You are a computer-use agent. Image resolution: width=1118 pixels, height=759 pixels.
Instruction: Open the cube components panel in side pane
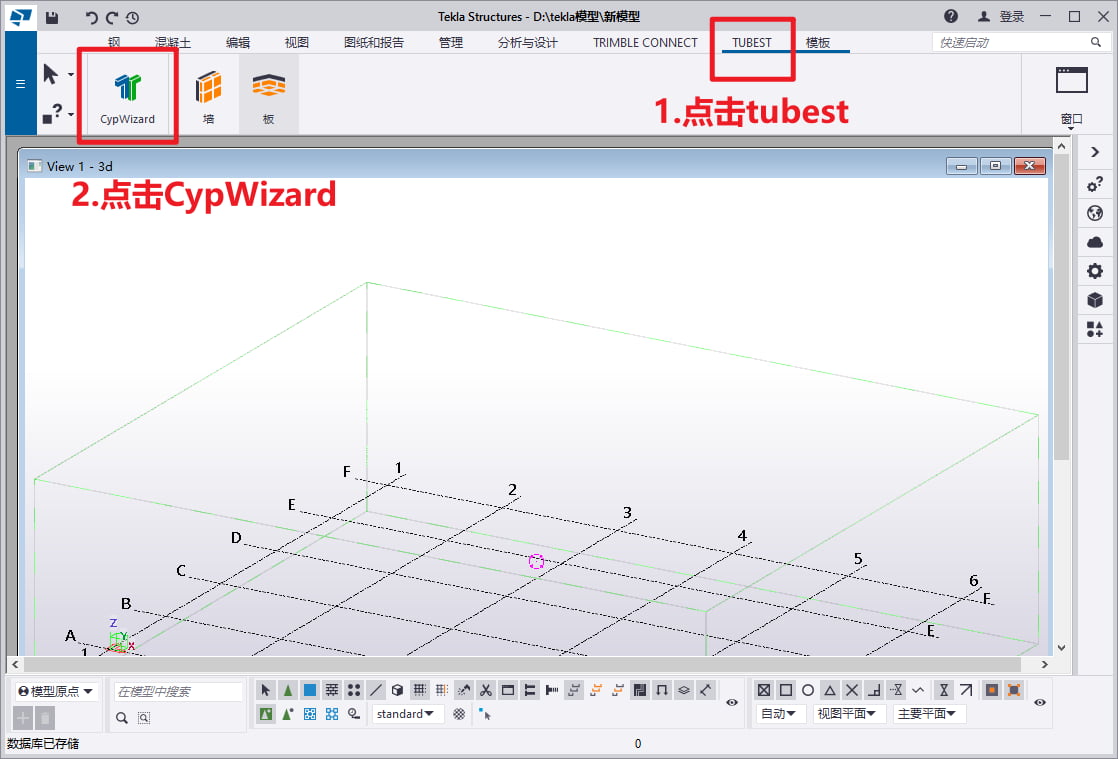1095,300
